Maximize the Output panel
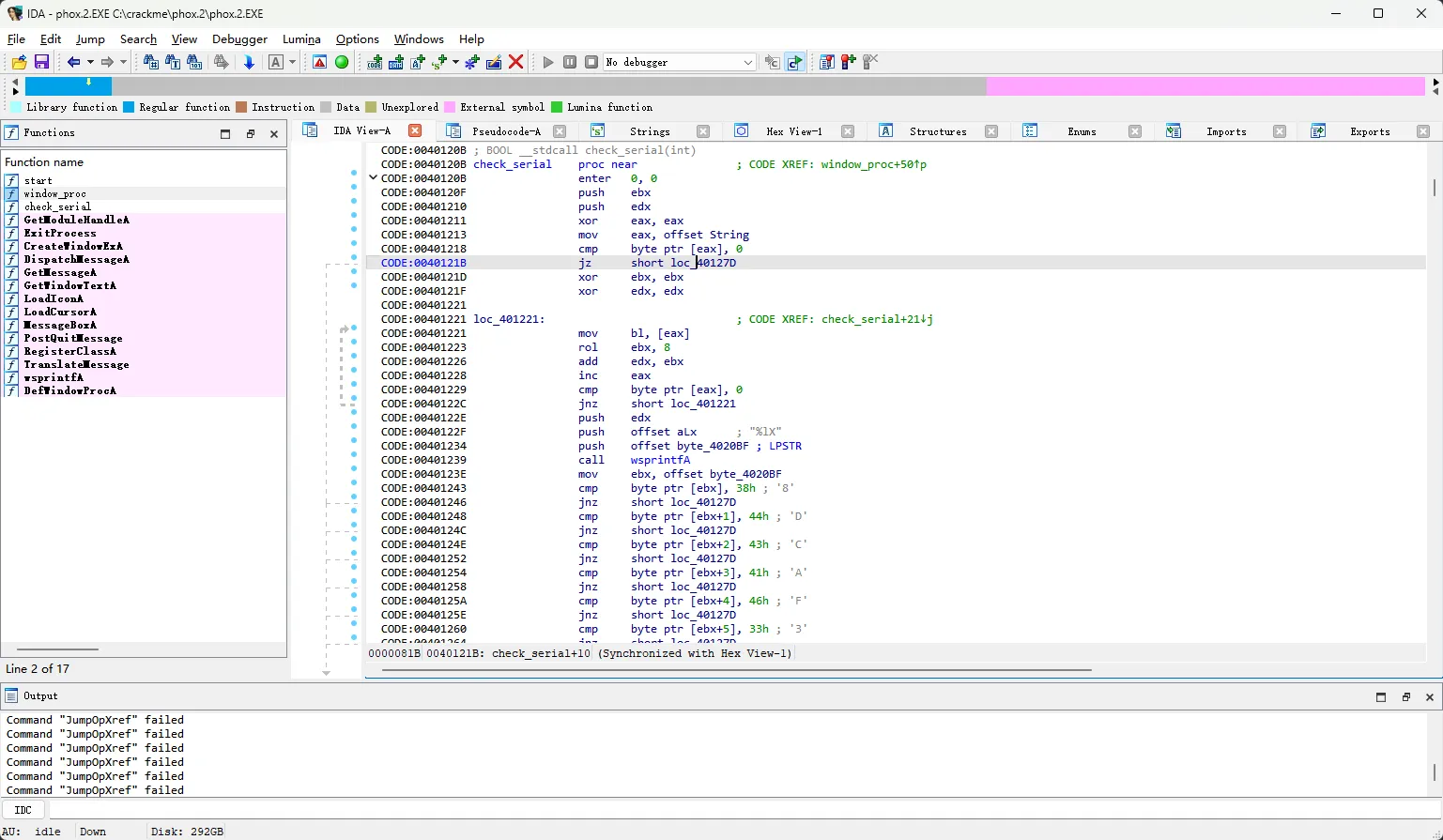This screenshot has height=840, width=1443. pyautogui.click(x=1381, y=696)
